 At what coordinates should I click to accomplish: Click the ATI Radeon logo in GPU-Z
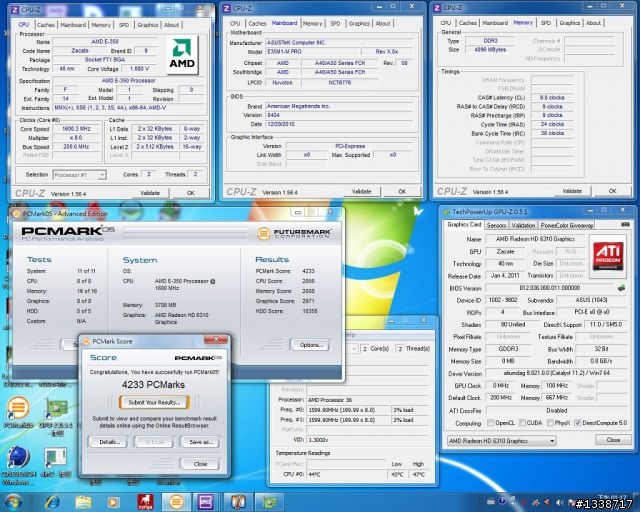[608, 256]
